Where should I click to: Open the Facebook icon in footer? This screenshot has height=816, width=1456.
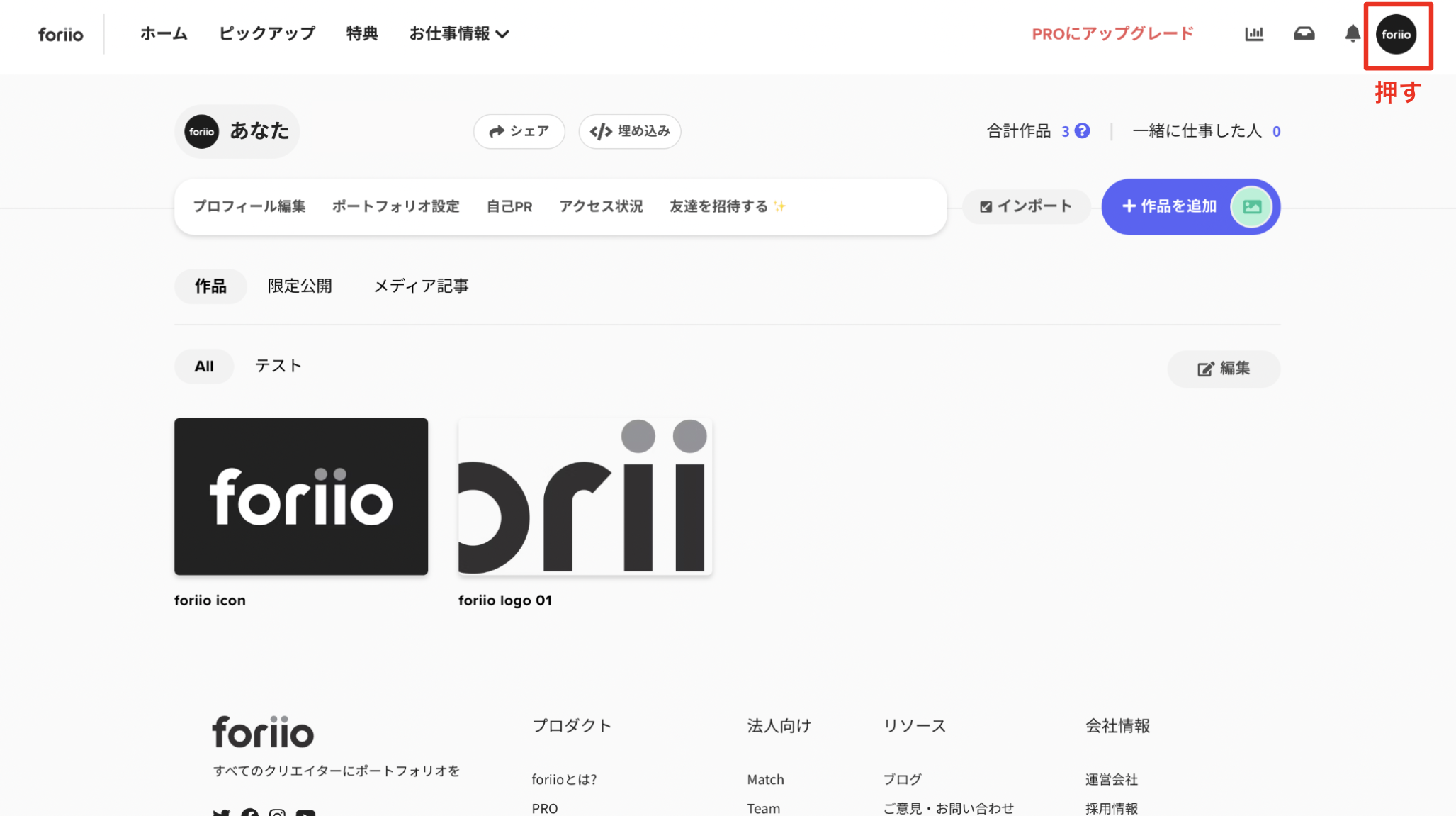click(x=249, y=812)
